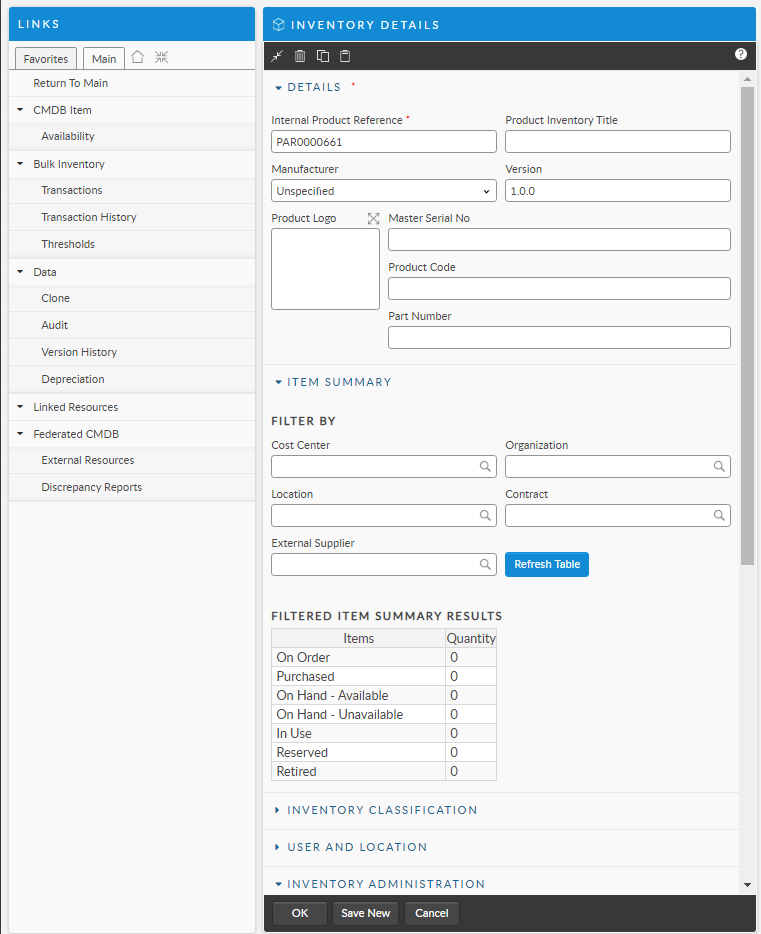Image resolution: width=761 pixels, height=934 pixels.
Task: Click into the Product Inventory Title field
Action: click(x=617, y=142)
